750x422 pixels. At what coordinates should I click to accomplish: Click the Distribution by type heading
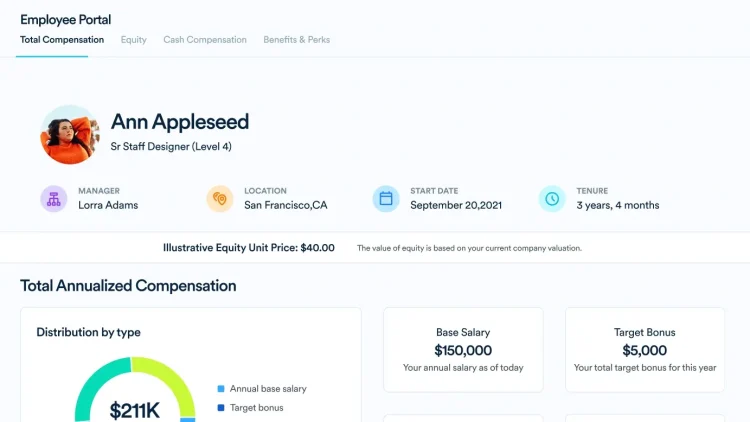point(88,332)
